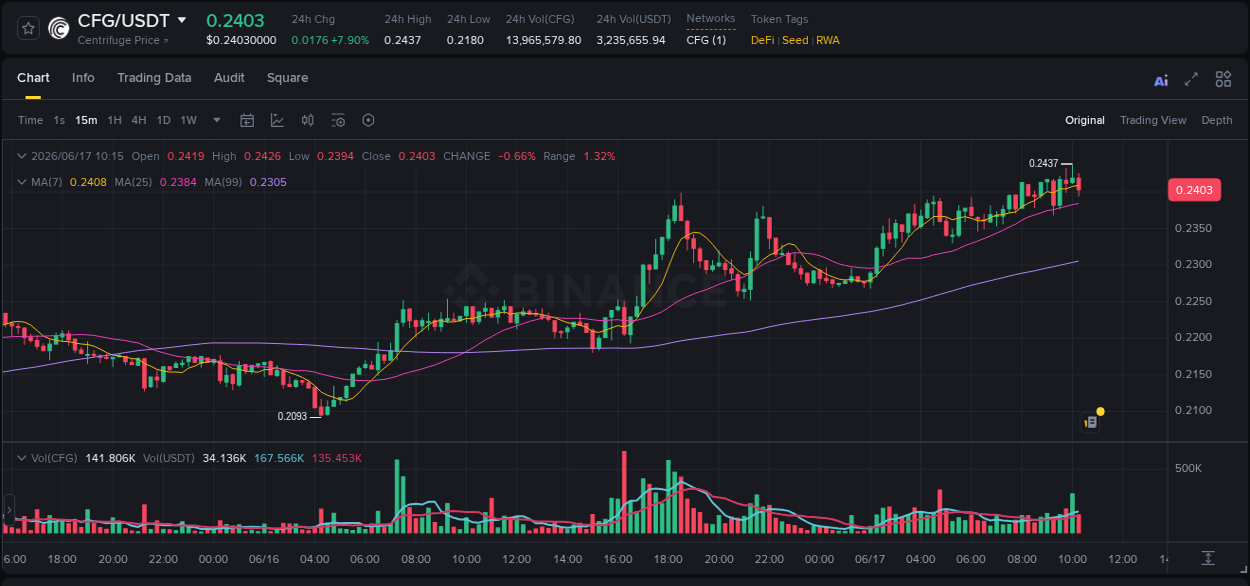Expand more time interval options
The width and height of the screenshot is (1250, 586).
click(217, 120)
